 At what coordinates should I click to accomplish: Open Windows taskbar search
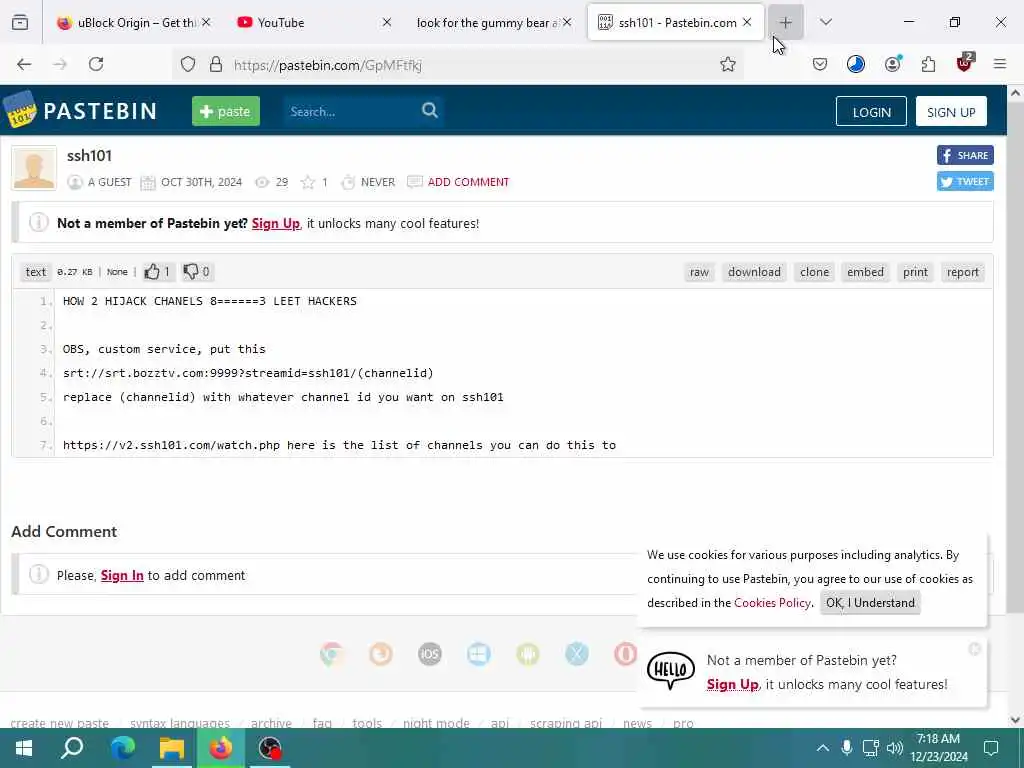click(x=72, y=748)
